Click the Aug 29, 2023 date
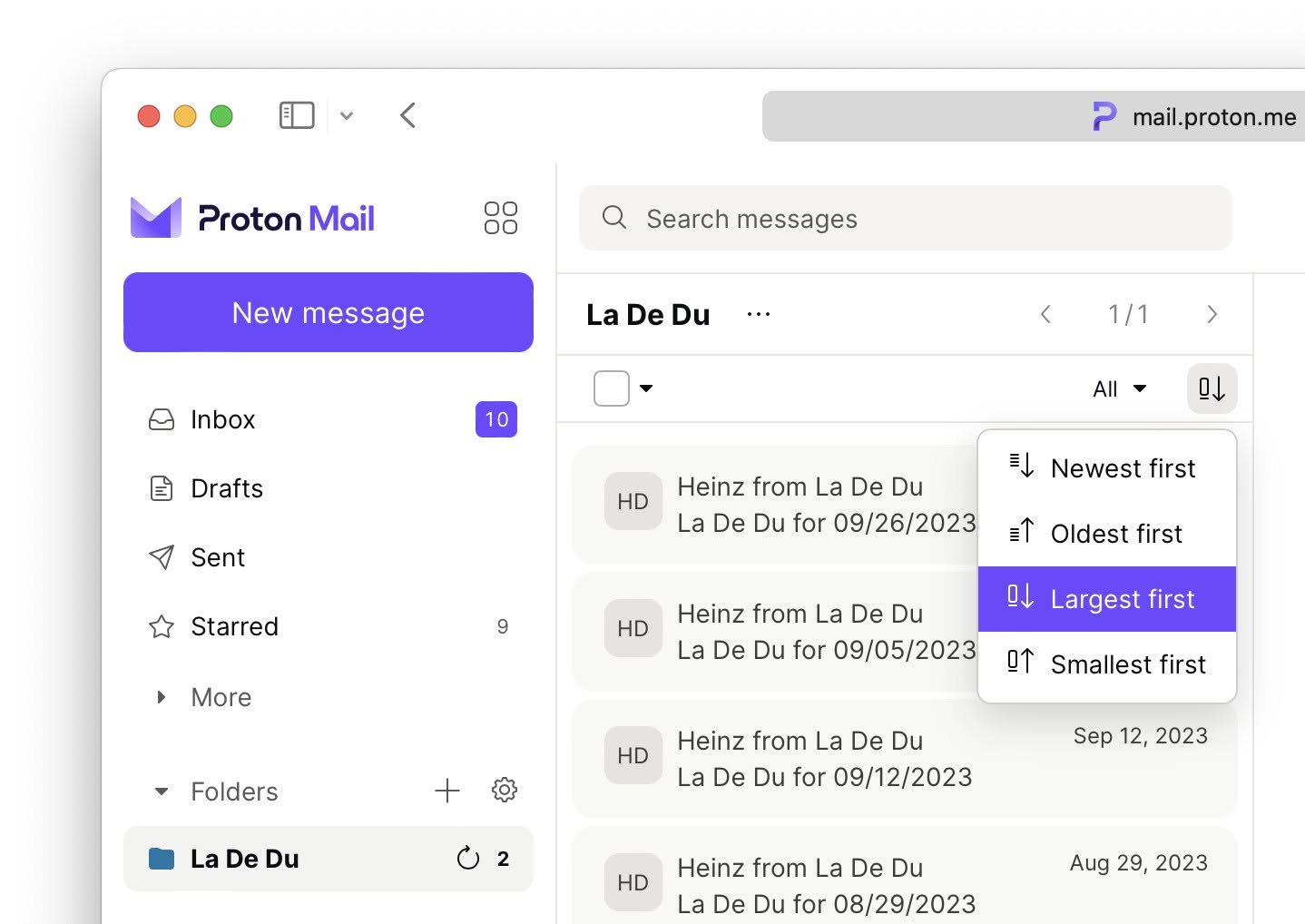Image resolution: width=1305 pixels, height=924 pixels. 1139,862
